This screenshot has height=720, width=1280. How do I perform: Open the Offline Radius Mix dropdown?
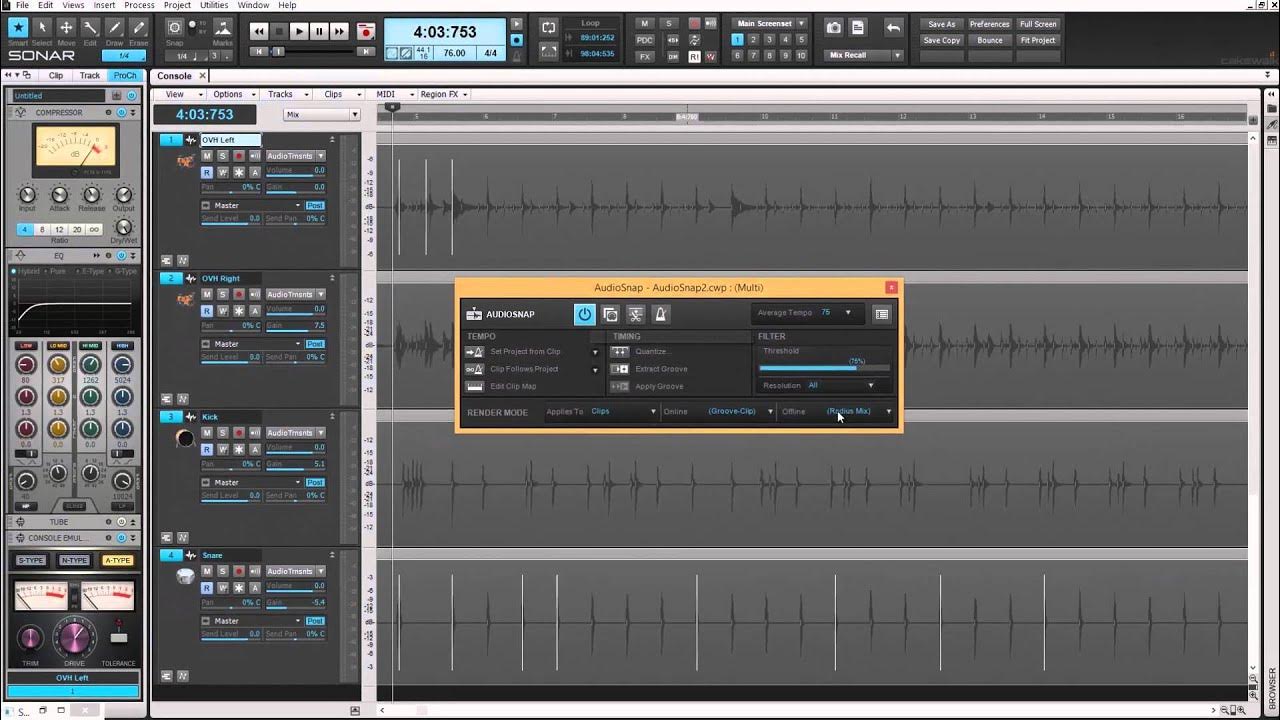coord(888,411)
